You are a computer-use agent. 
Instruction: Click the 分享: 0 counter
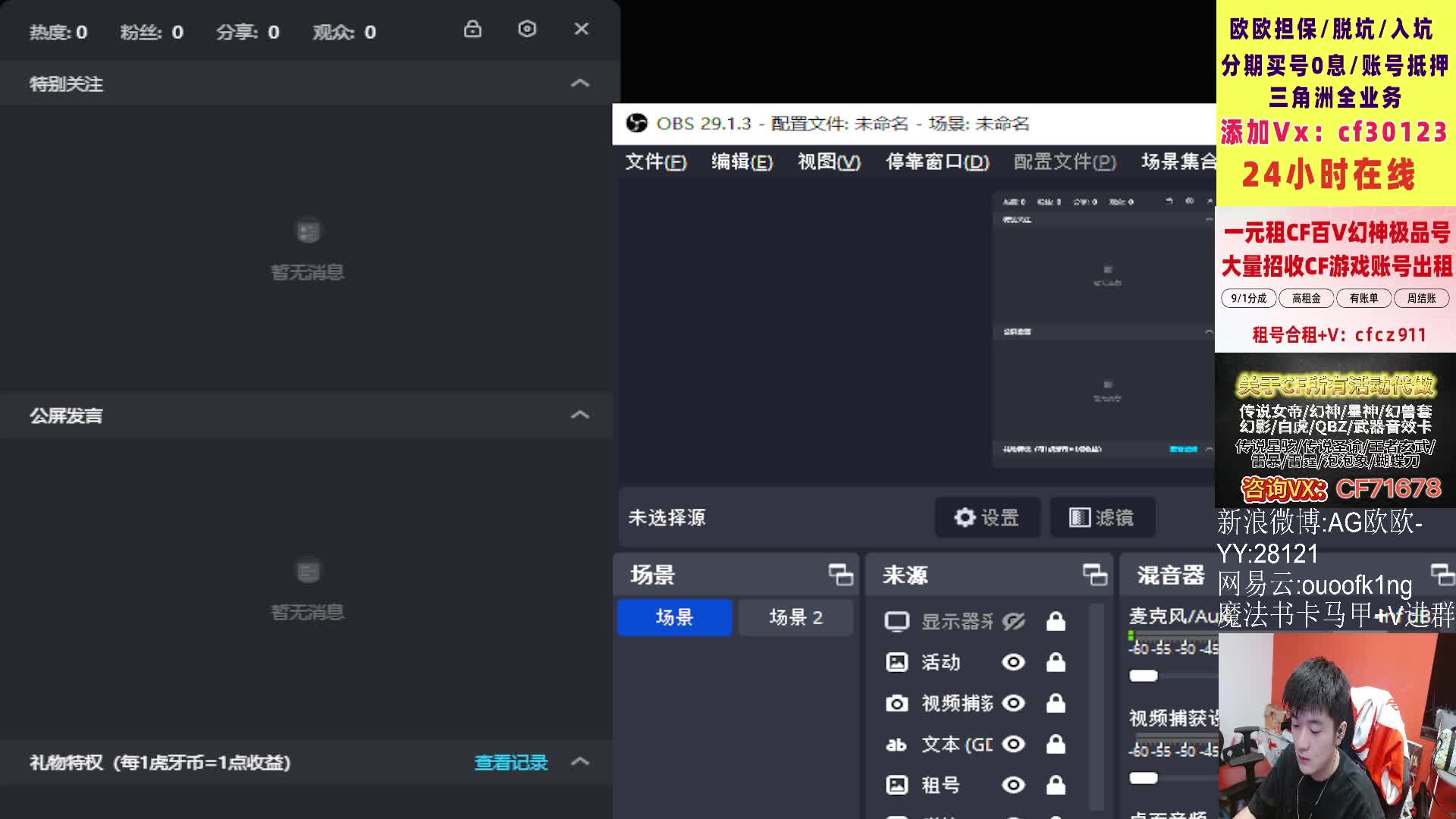tap(248, 32)
